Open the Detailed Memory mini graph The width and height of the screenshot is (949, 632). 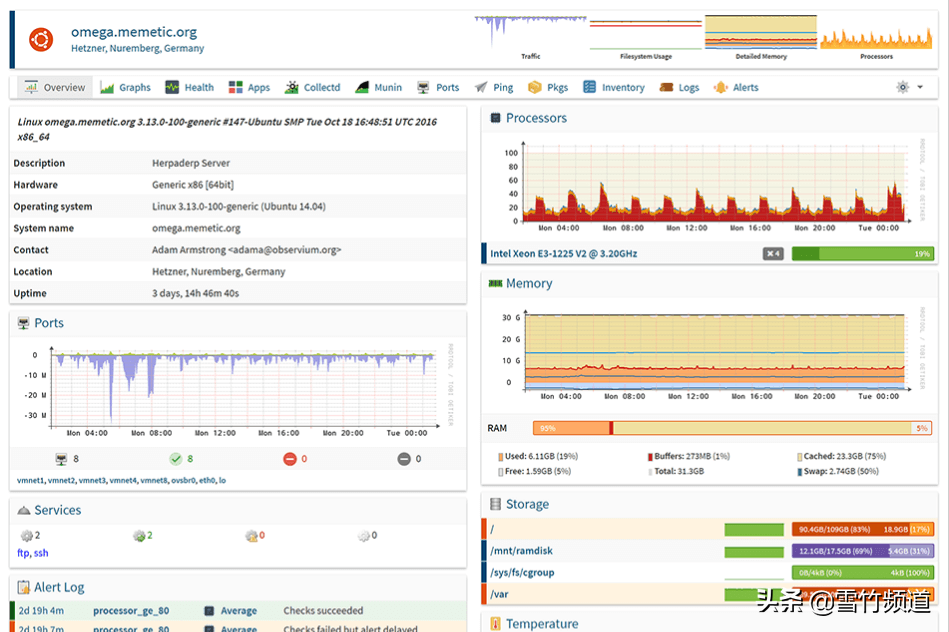click(760, 33)
